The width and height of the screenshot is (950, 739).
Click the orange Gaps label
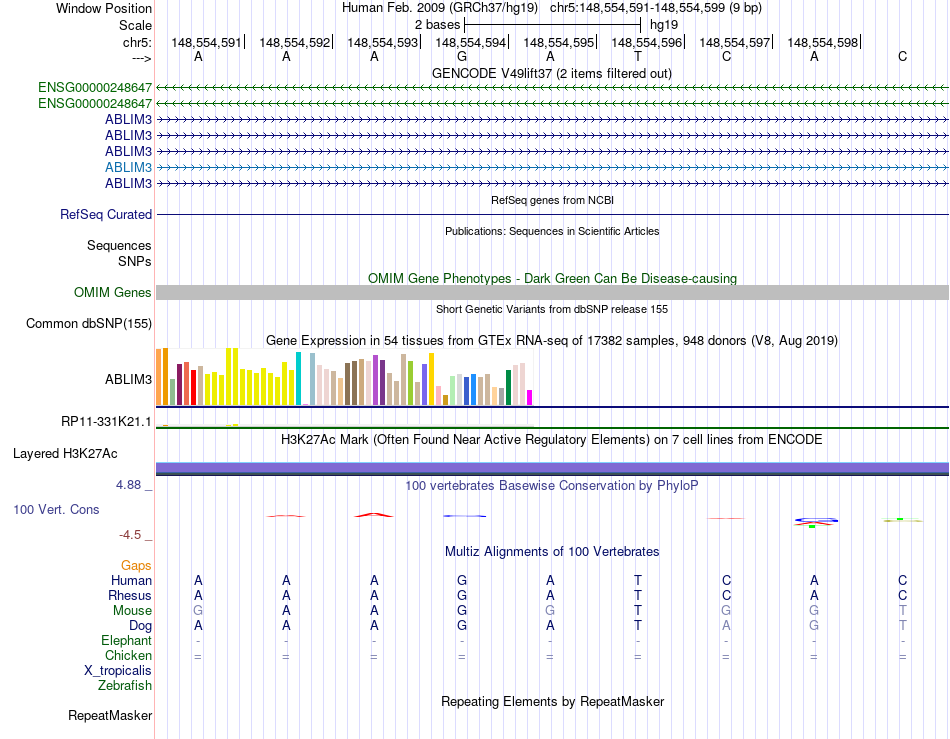pyautogui.click(x=136, y=566)
